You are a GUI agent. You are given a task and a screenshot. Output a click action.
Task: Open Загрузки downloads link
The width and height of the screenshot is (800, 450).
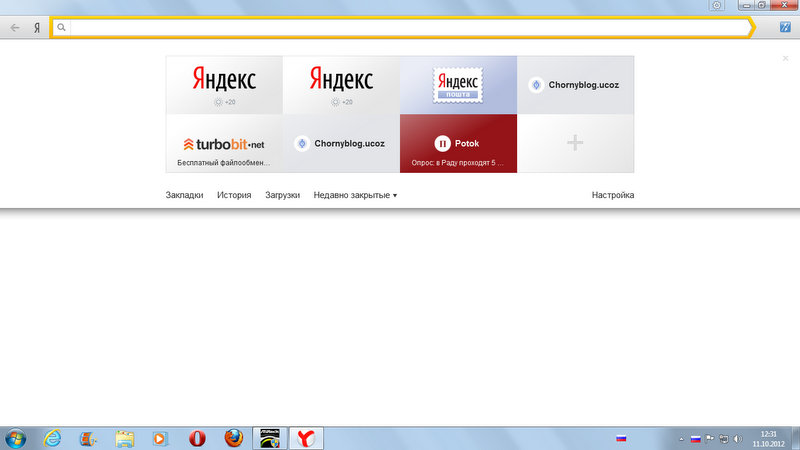(x=282, y=195)
